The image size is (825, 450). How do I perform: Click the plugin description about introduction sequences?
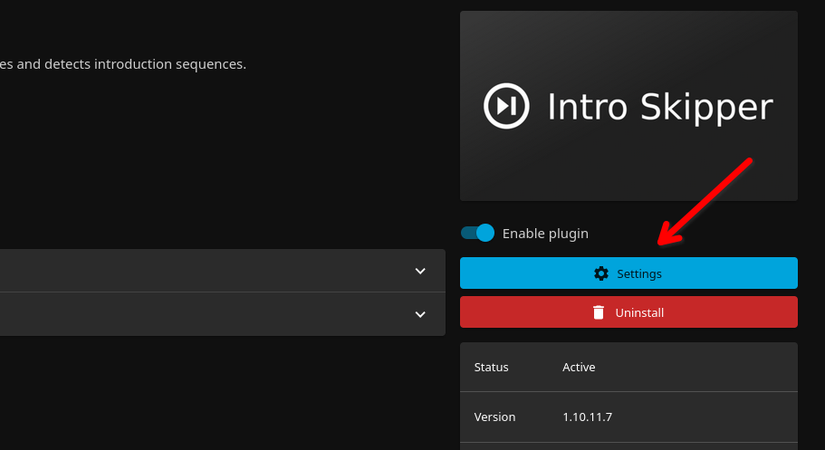coord(122,64)
